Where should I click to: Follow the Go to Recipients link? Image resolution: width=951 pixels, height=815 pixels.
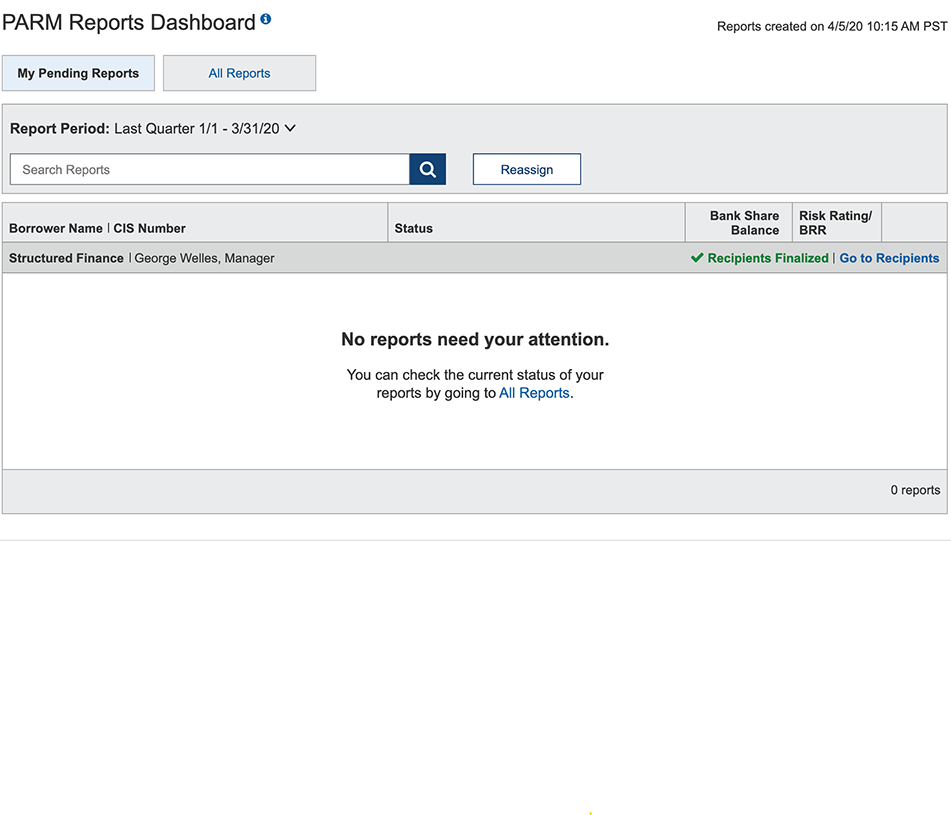(889, 258)
